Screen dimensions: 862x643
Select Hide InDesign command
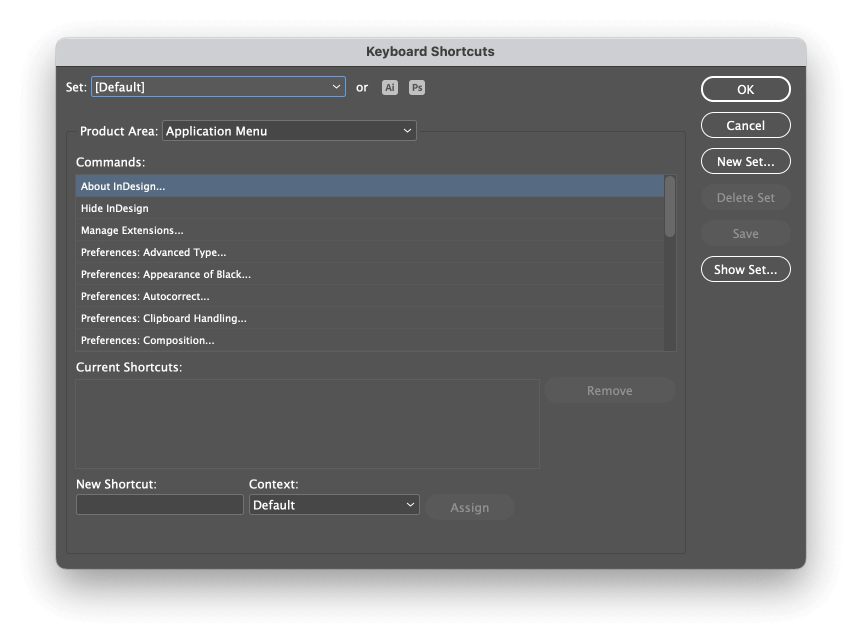tap(369, 208)
